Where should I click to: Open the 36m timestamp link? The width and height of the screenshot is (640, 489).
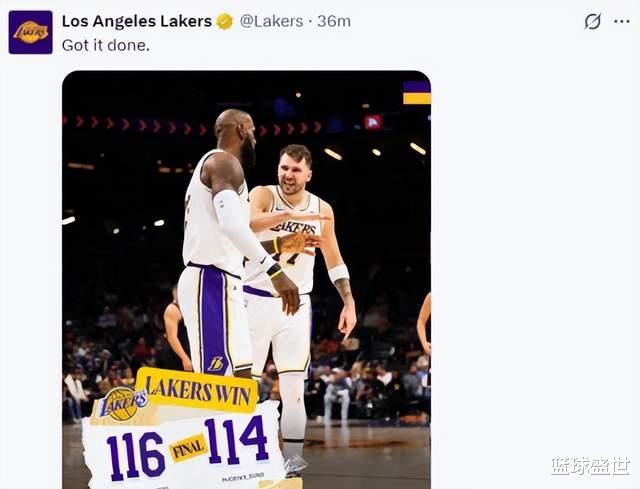[334, 21]
